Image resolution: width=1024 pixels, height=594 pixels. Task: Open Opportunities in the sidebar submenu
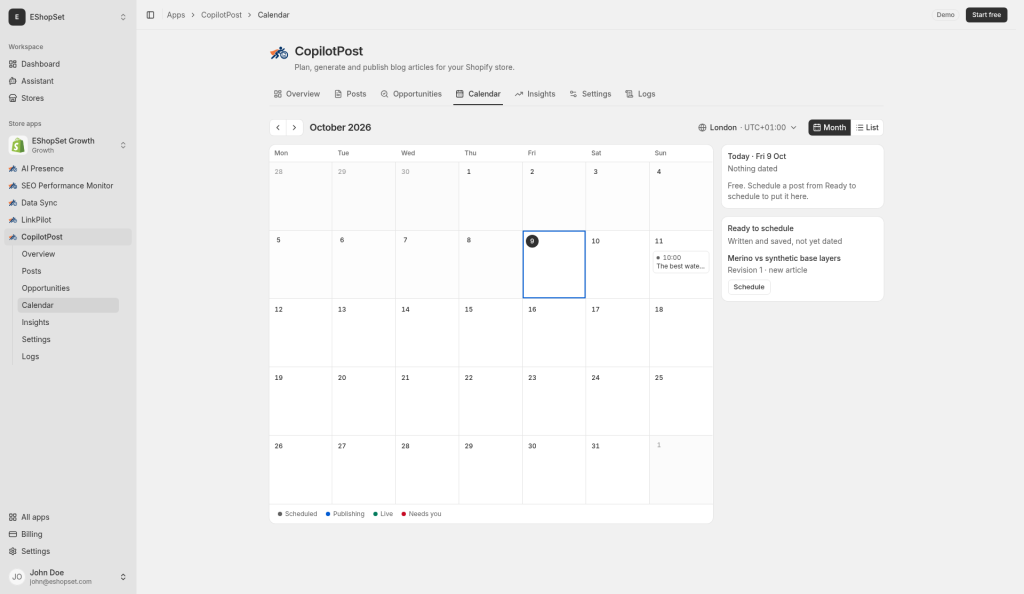pyautogui.click(x=68, y=288)
